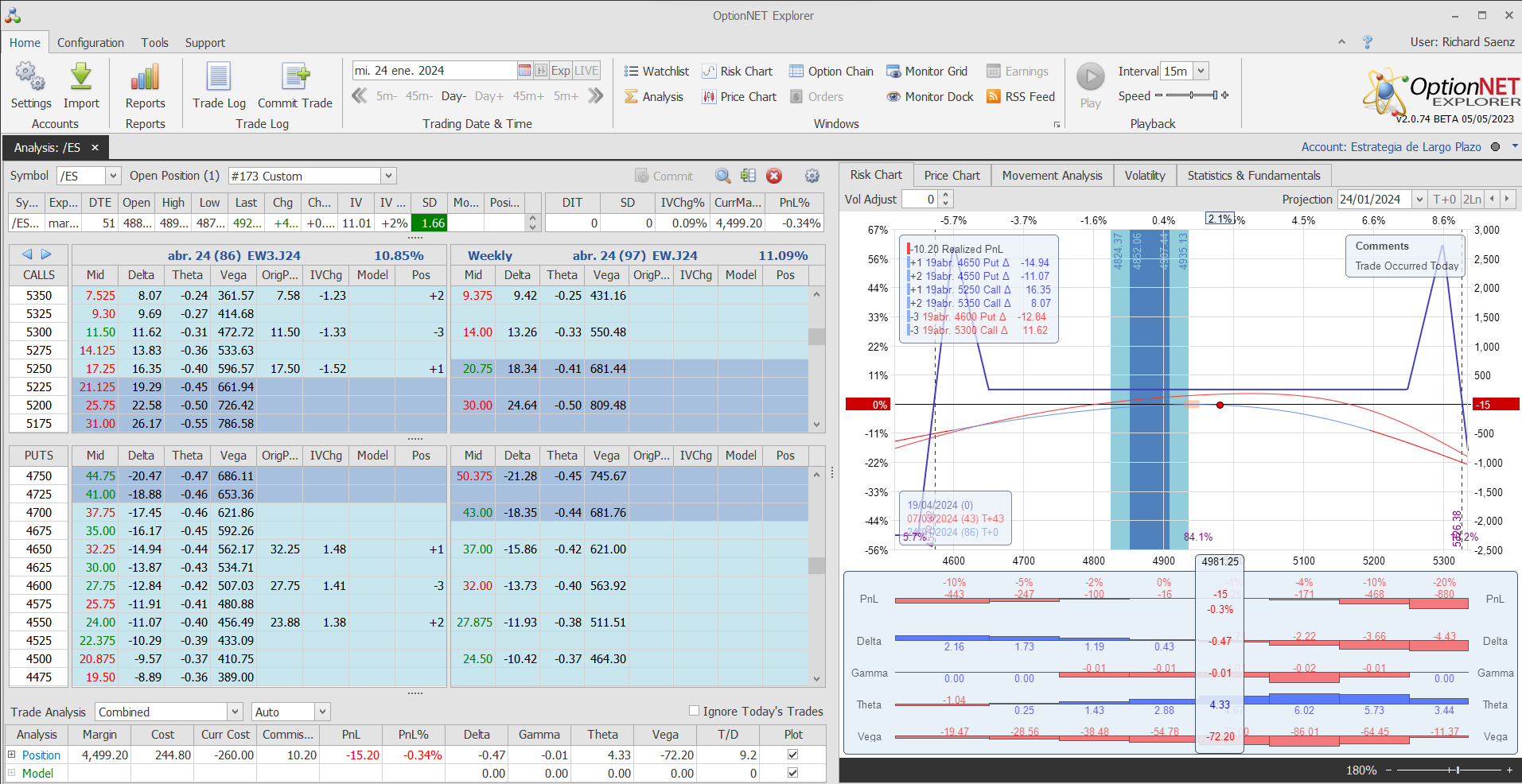
Task: Click the Account: Estrategia de Largo Plazo link
Action: [1391, 146]
